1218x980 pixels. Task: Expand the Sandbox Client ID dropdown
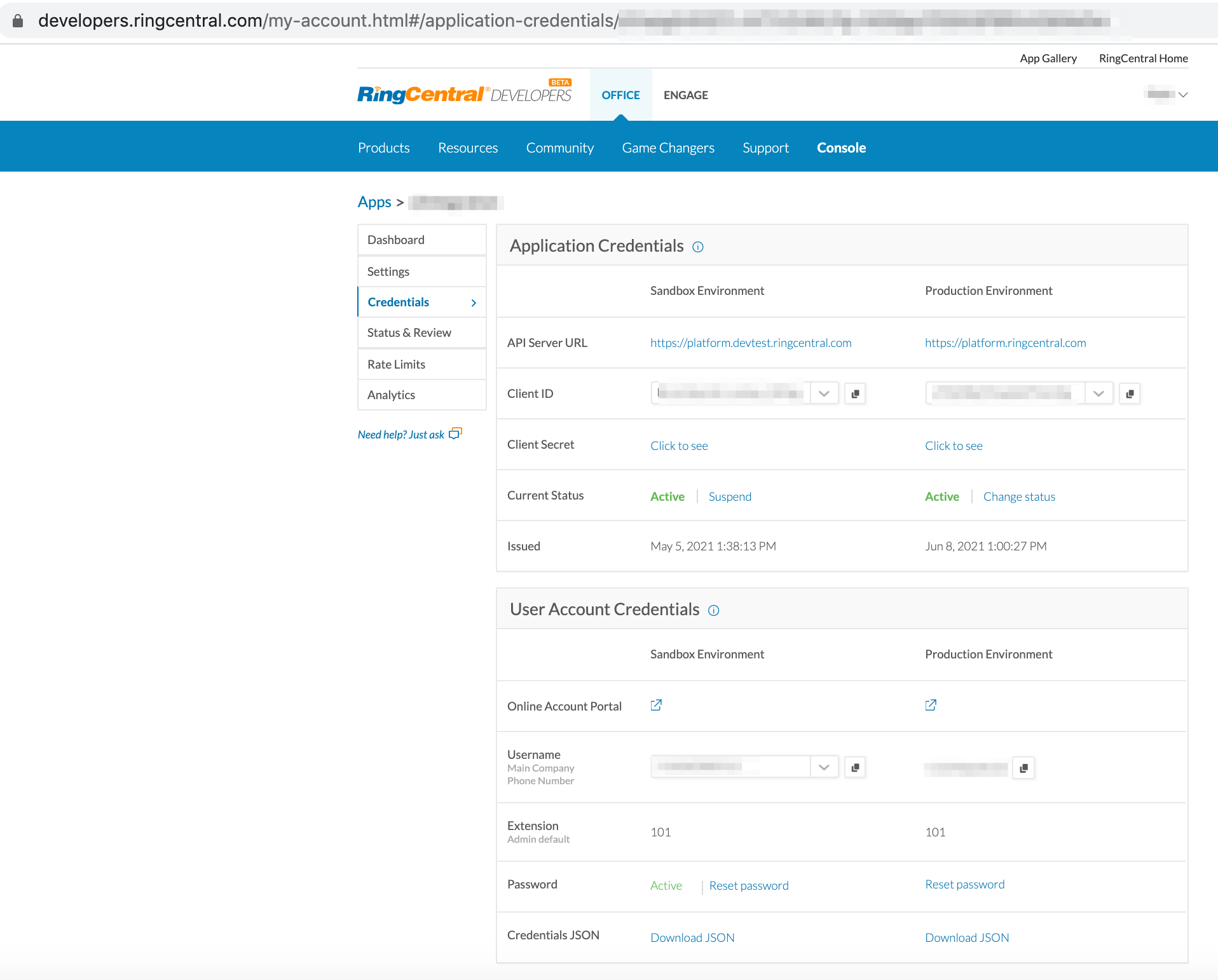point(824,393)
